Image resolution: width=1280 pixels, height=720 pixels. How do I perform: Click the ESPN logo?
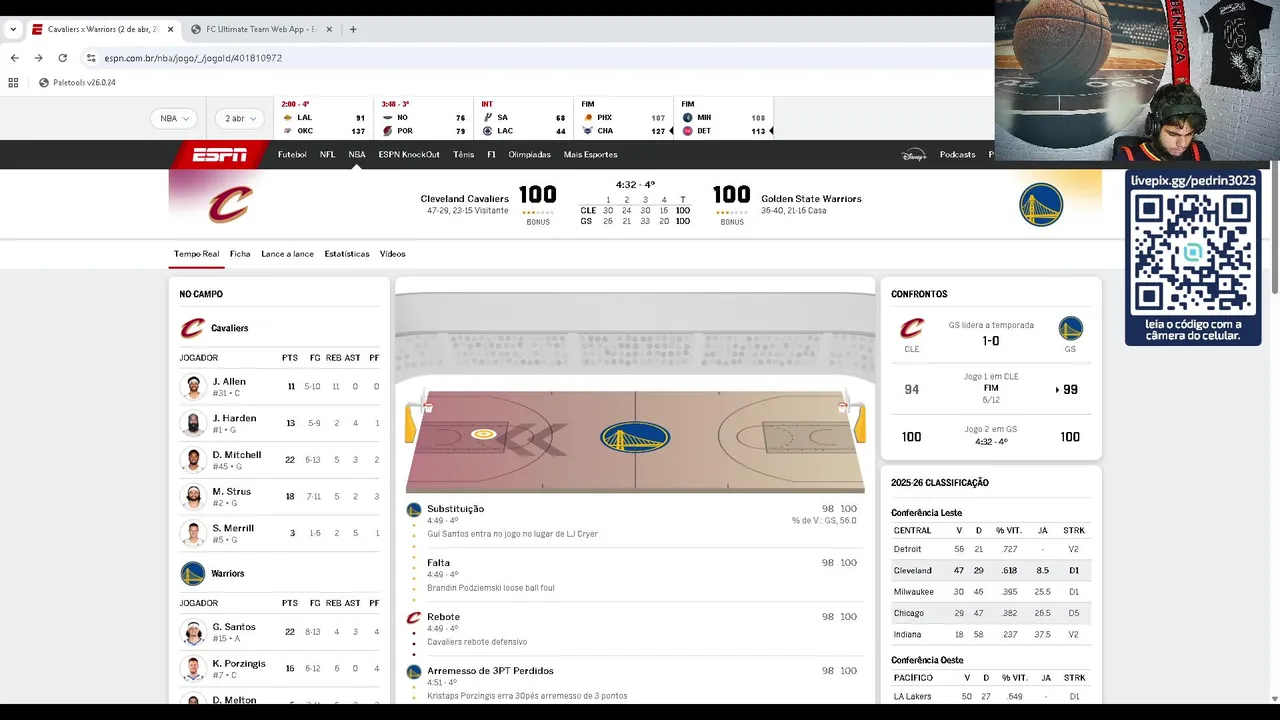pyautogui.click(x=219, y=155)
